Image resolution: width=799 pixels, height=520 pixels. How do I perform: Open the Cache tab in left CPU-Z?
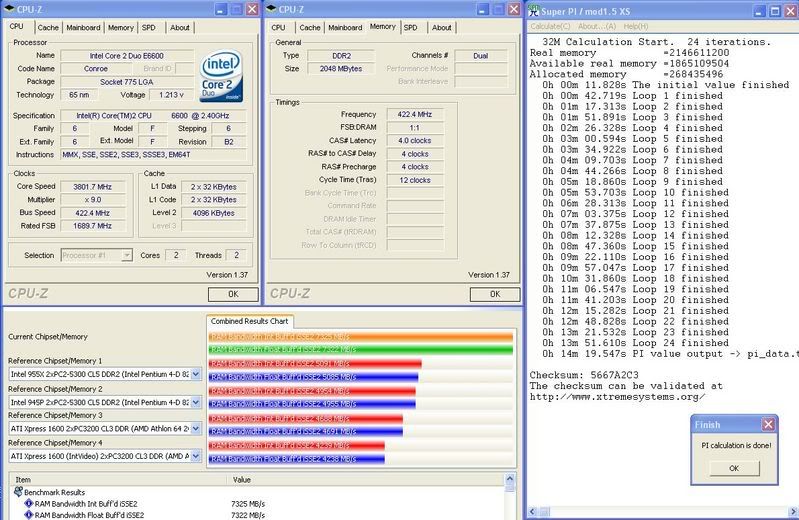click(x=48, y=28)
